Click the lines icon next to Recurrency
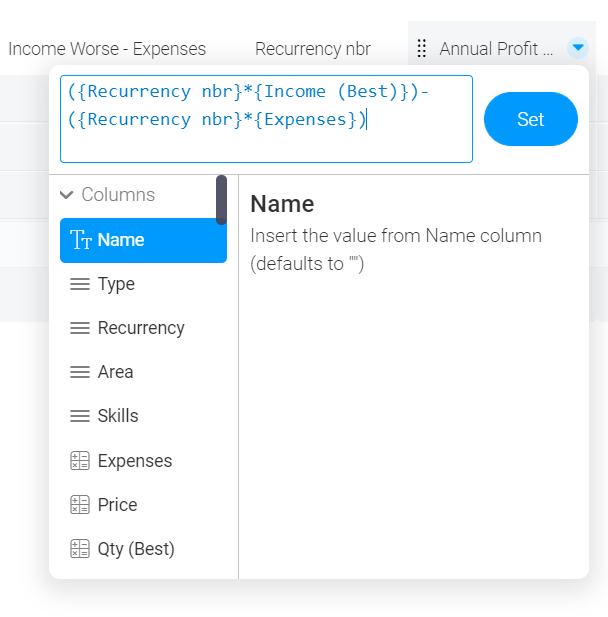Viewport: 608px width, 617px height. [80, 328]
